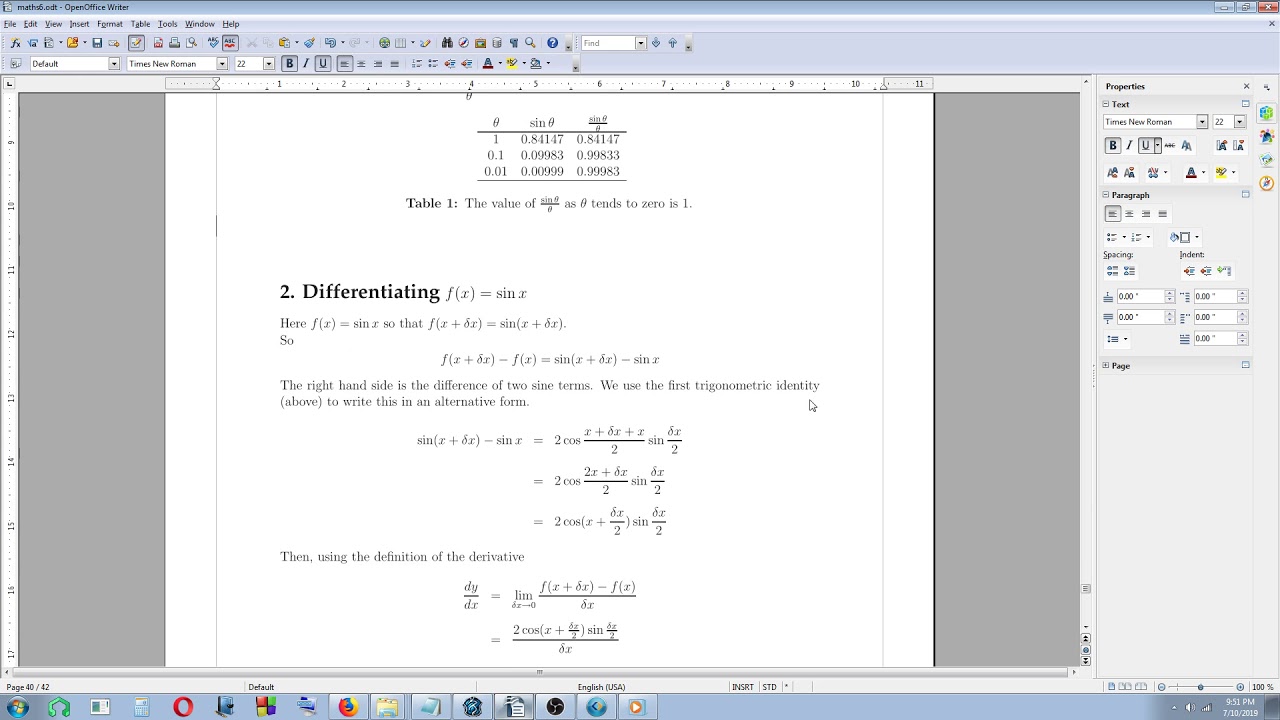This screenshot has height=720, width=1280.
Task: Click Increase Spacing icon in Paragraph panel
Action: [1112, 271]
